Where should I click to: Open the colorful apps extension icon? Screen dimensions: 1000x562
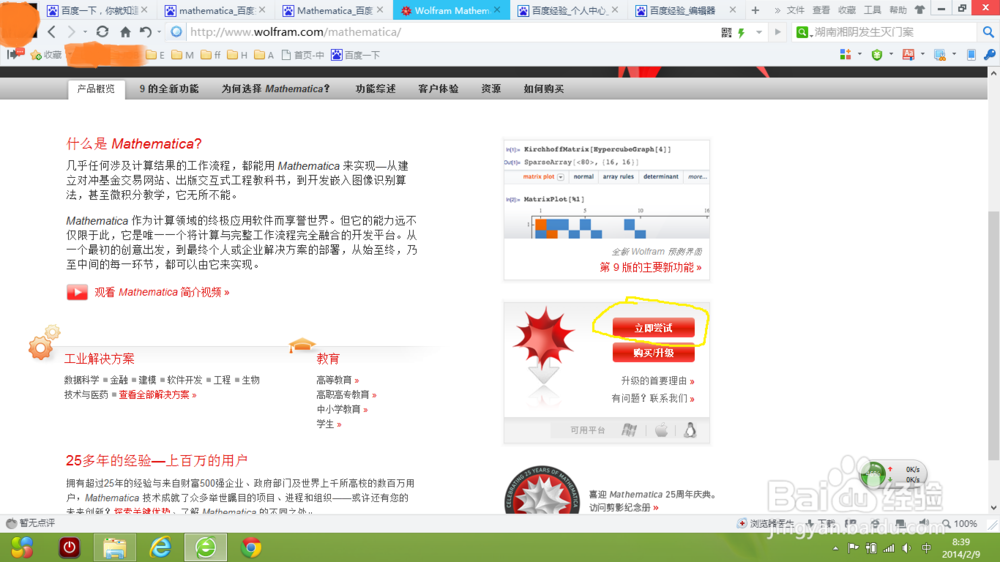click(x=845, y=55)
